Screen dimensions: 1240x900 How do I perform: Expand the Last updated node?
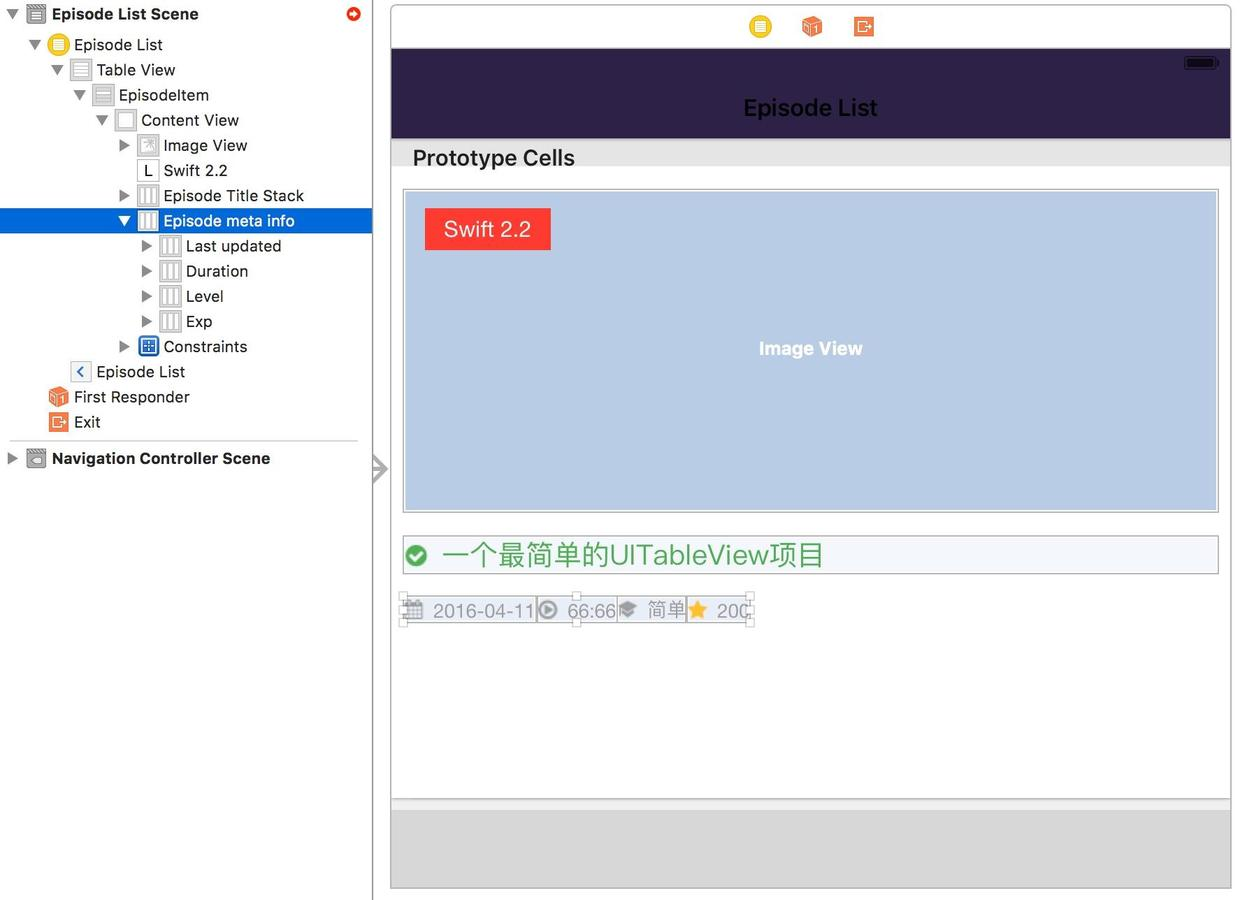(147, 246)
